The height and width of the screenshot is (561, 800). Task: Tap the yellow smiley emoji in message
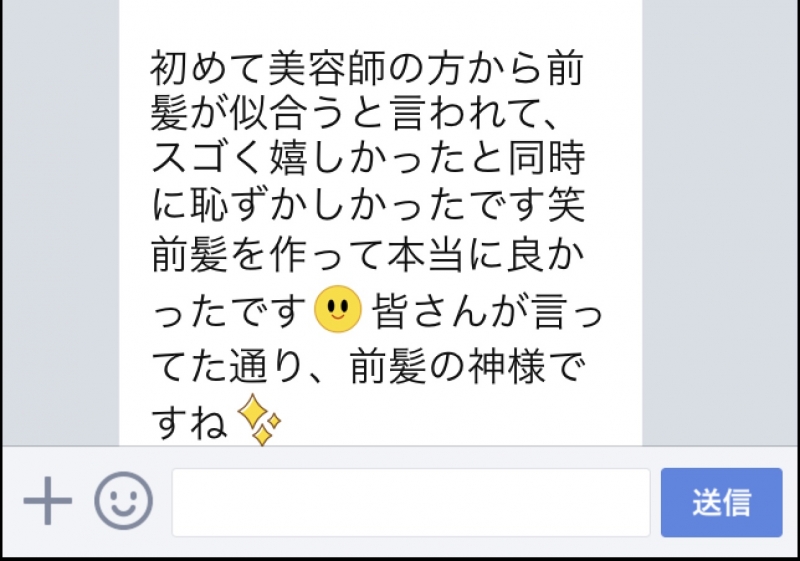pyautogui.click(x=338, y=309)
